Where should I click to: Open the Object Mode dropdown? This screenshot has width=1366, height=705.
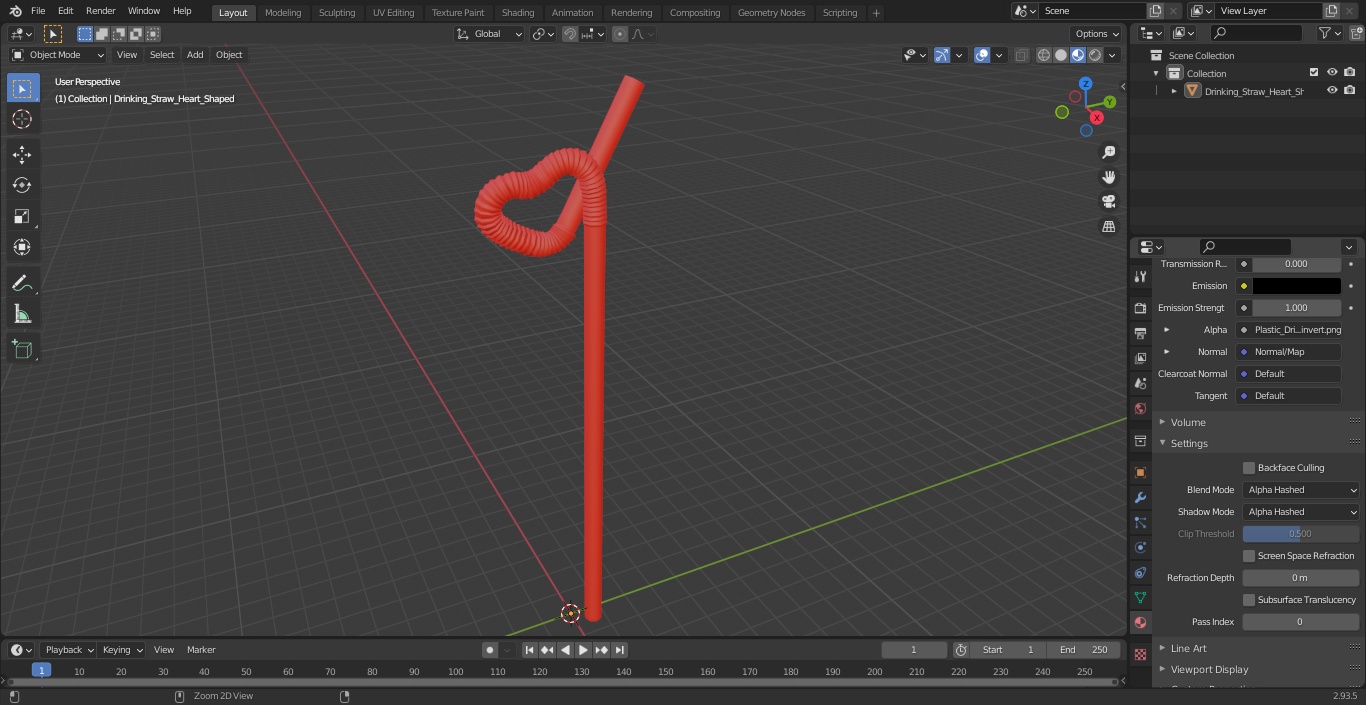point(58,55)
